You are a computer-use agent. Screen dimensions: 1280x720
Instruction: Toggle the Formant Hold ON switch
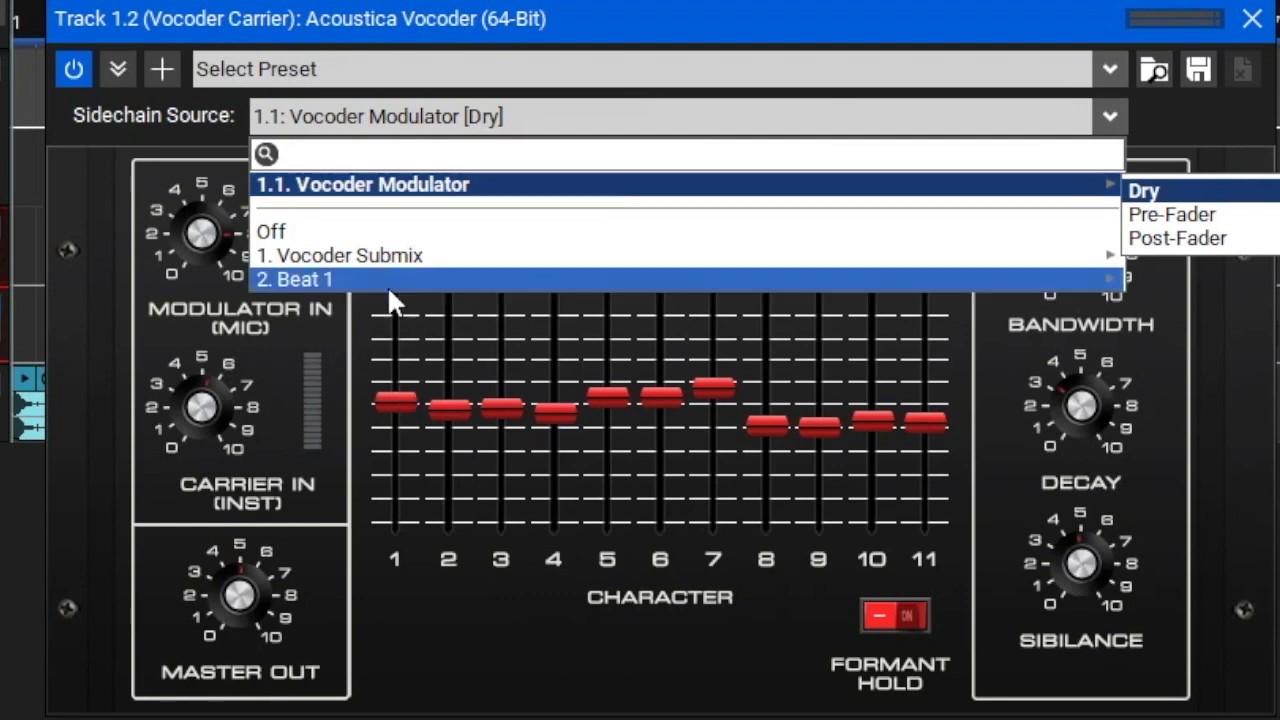click(x=895, y=616)
